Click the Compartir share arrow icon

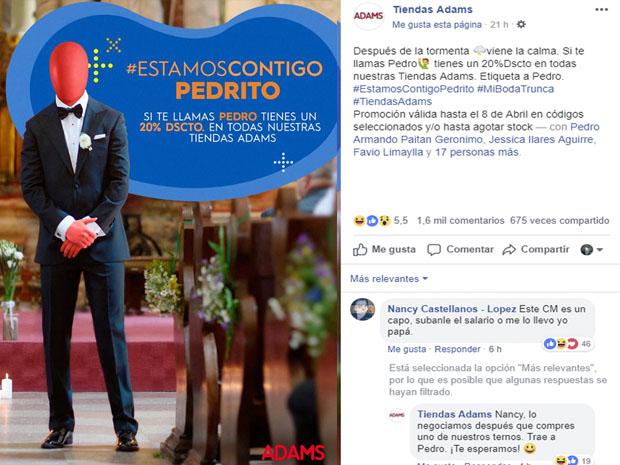click(x=509, y=250)
